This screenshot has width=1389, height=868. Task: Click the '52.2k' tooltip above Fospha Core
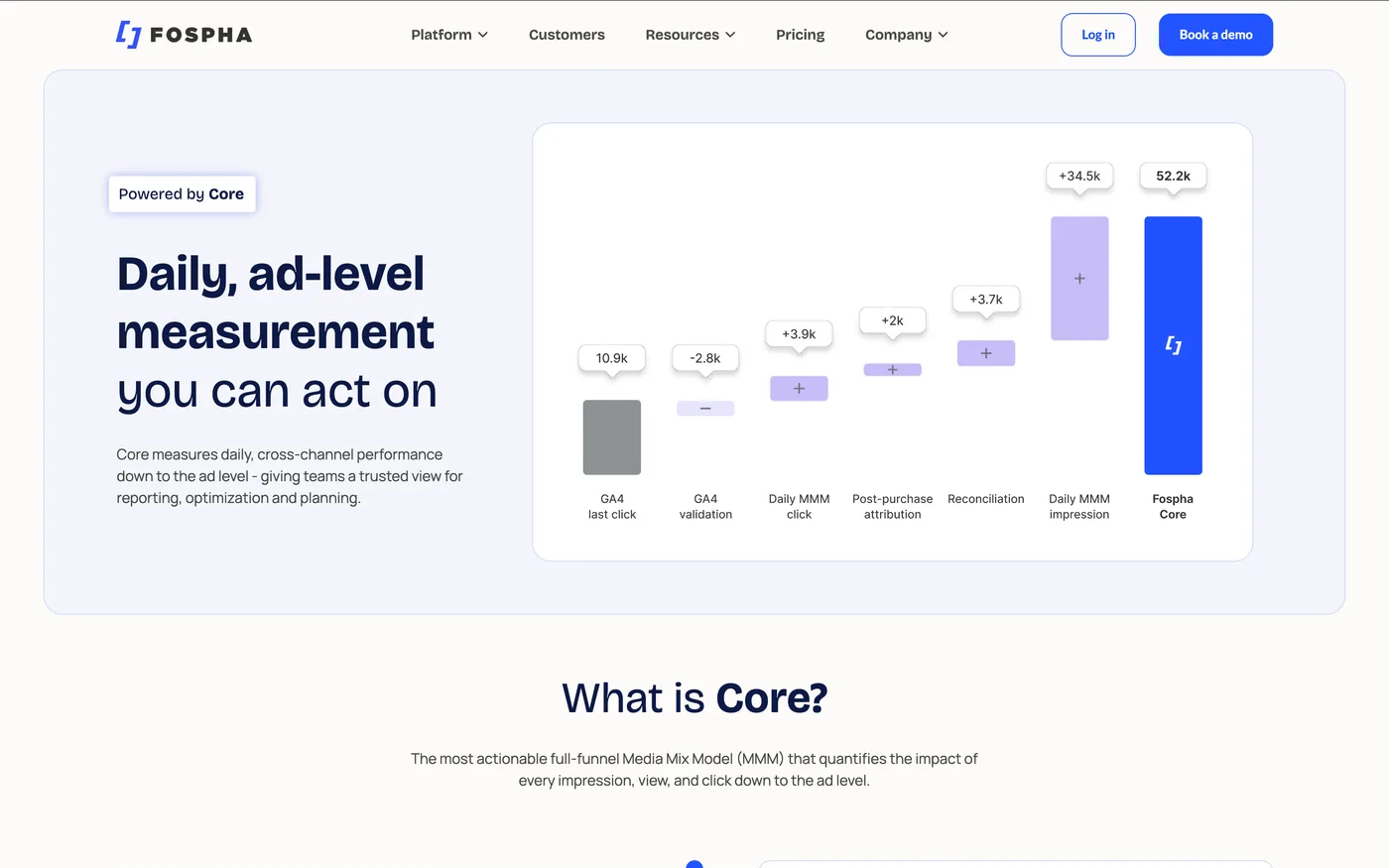point(1173,175)
